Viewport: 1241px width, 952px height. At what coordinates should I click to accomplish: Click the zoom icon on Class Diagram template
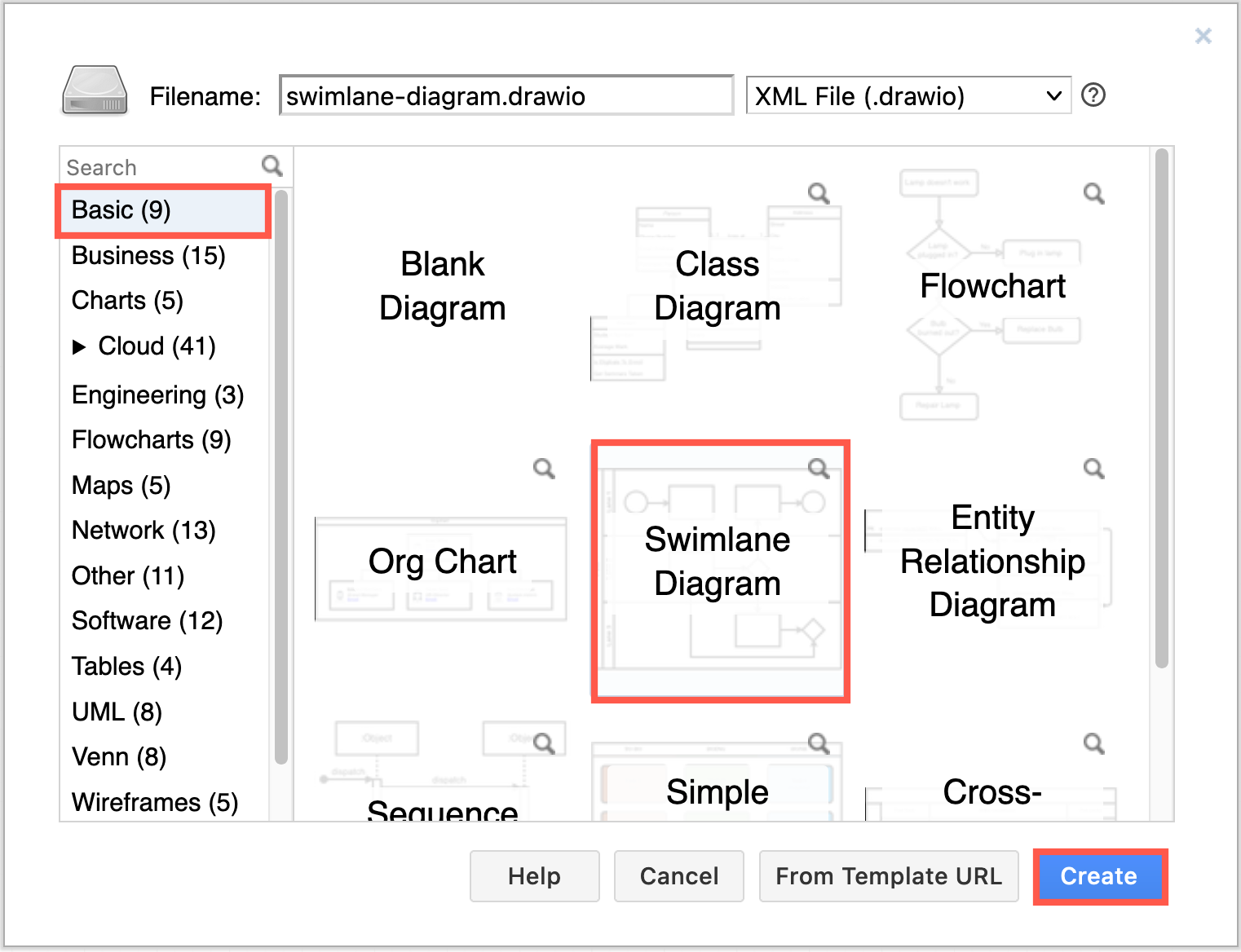819,193
